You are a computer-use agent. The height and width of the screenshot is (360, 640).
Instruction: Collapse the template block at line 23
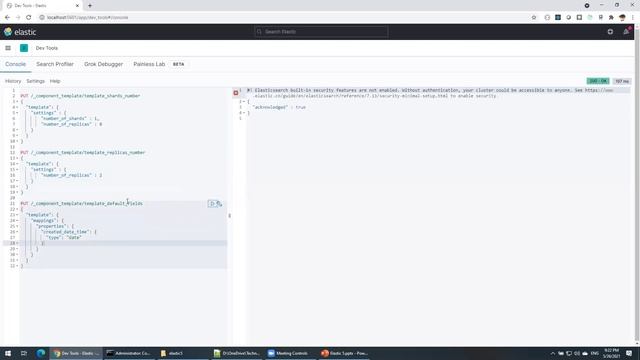(17, 215)
